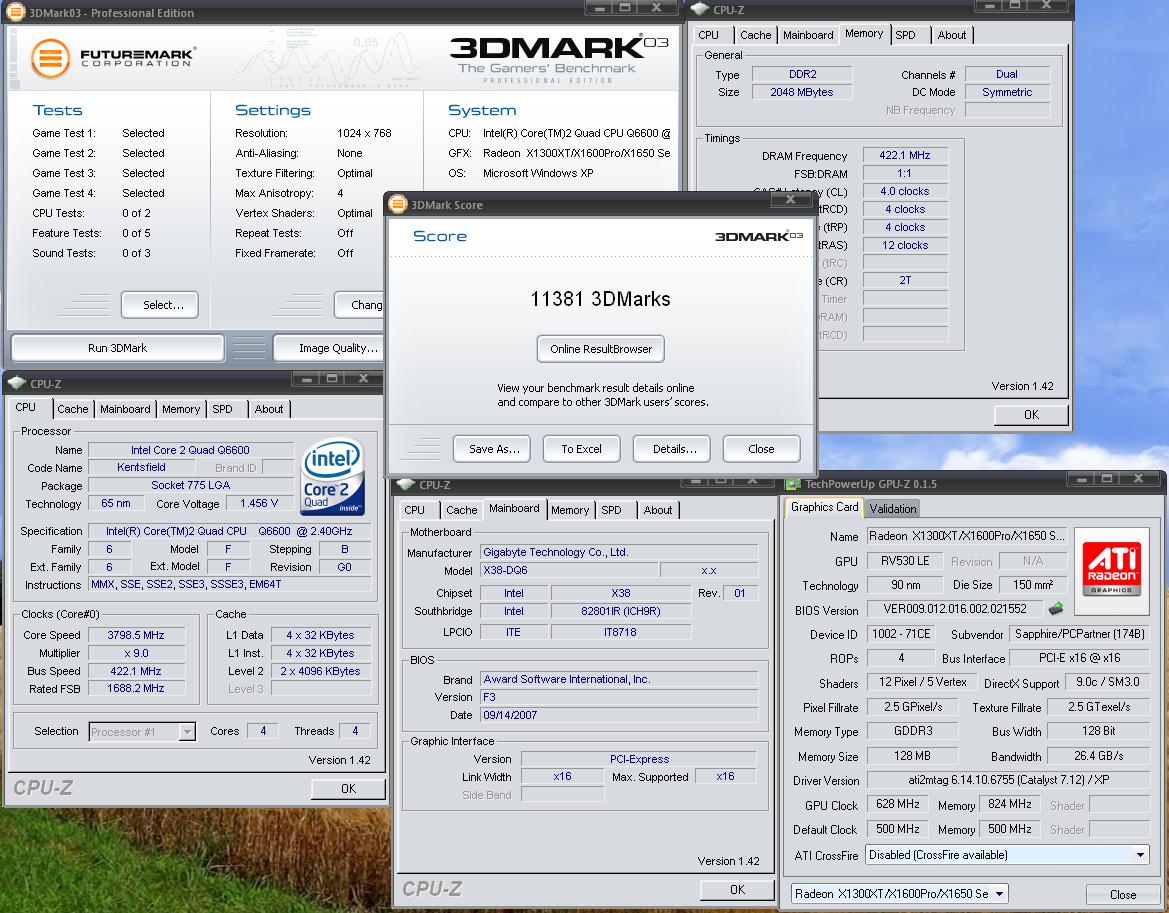Image resolution: width=1169 pixels, height=913 pixels.
Task: Click the DRAM Frequency 422.1 MHz value
Action: (905, 155)
